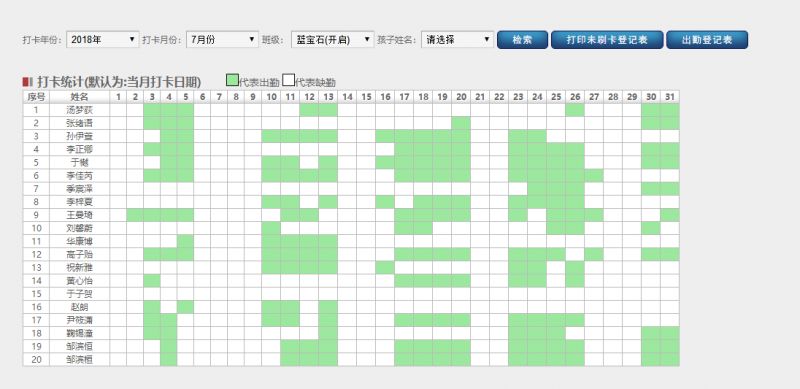The image size is (800, 389).
Task: Select student 华康博 in row 11
Action: pyautogui.click(x=80, y=241)
